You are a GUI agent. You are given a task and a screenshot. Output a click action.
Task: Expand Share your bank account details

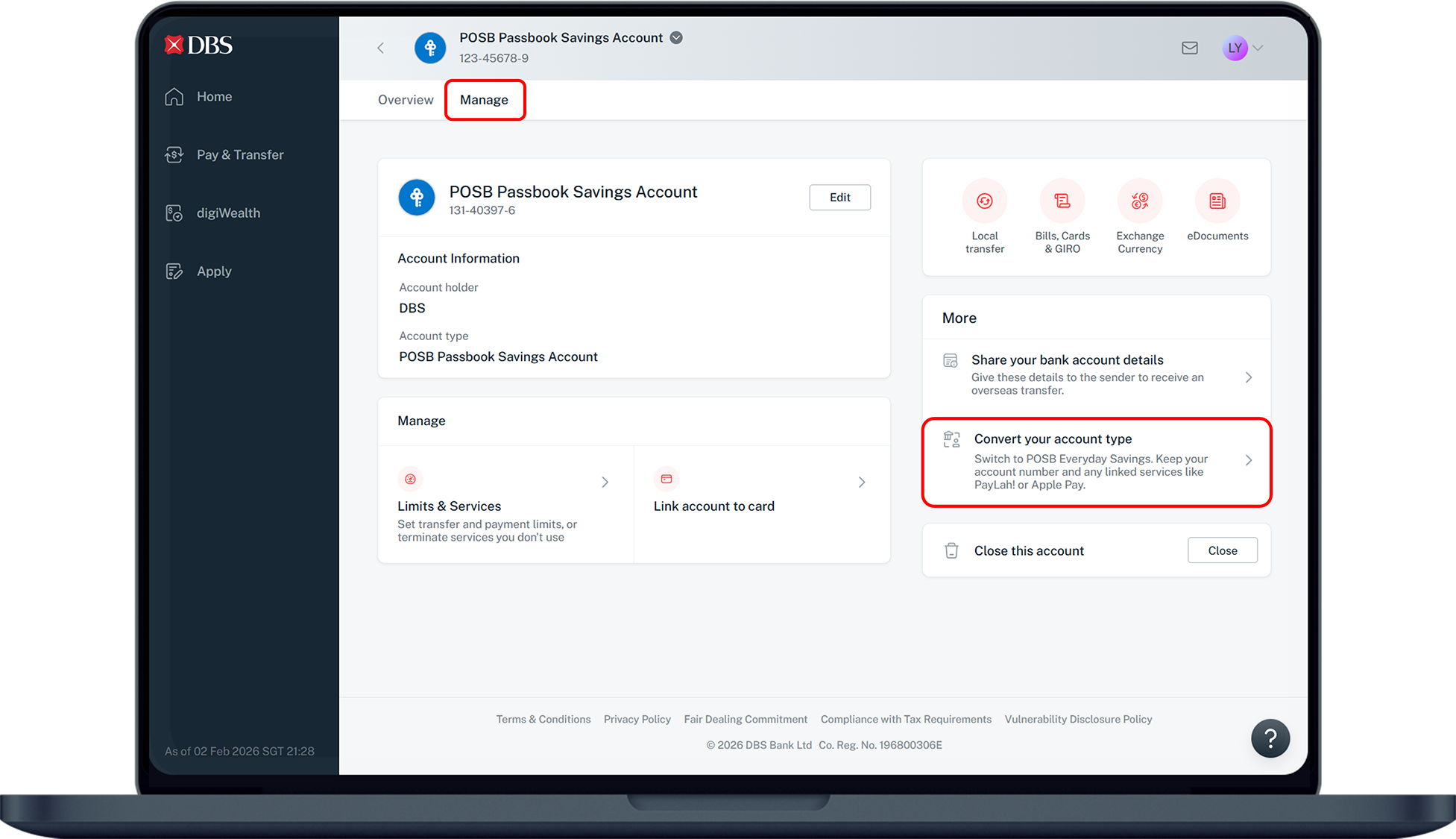pyautogui.click(x=1248, y=377)
